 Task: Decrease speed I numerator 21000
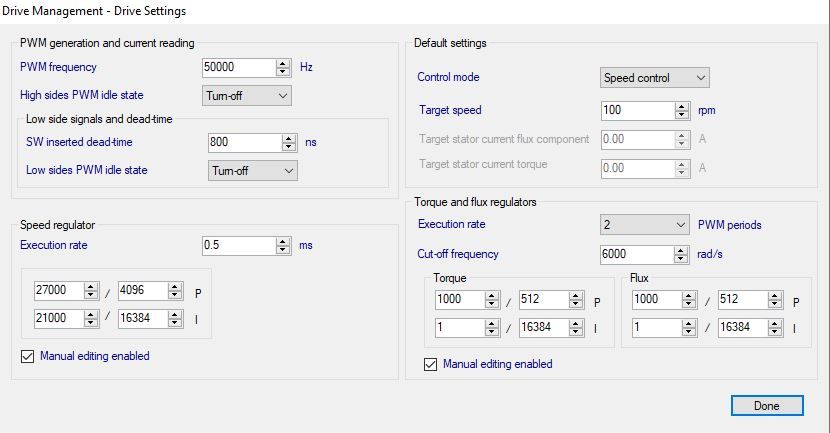(x=91, y=323)
